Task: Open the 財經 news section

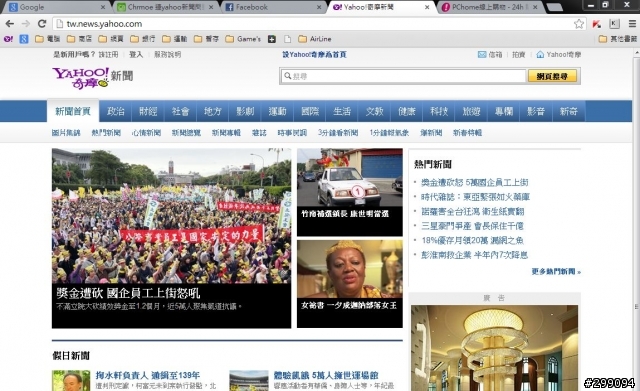Action: [148, 111]
